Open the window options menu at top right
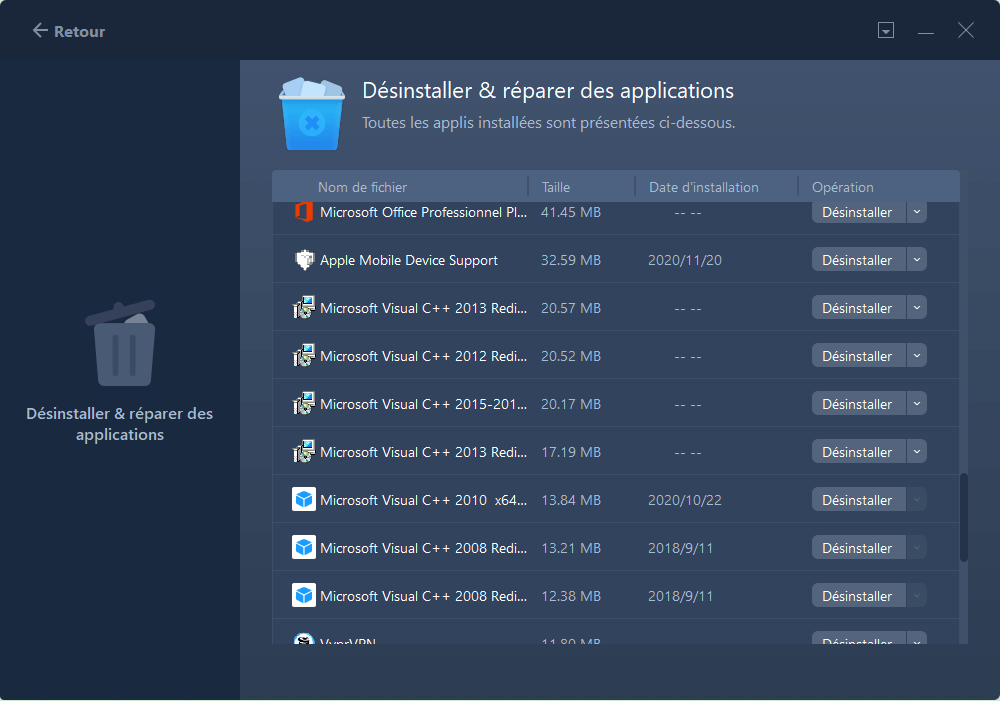The image size is (1000, 701). pos(886,30)
